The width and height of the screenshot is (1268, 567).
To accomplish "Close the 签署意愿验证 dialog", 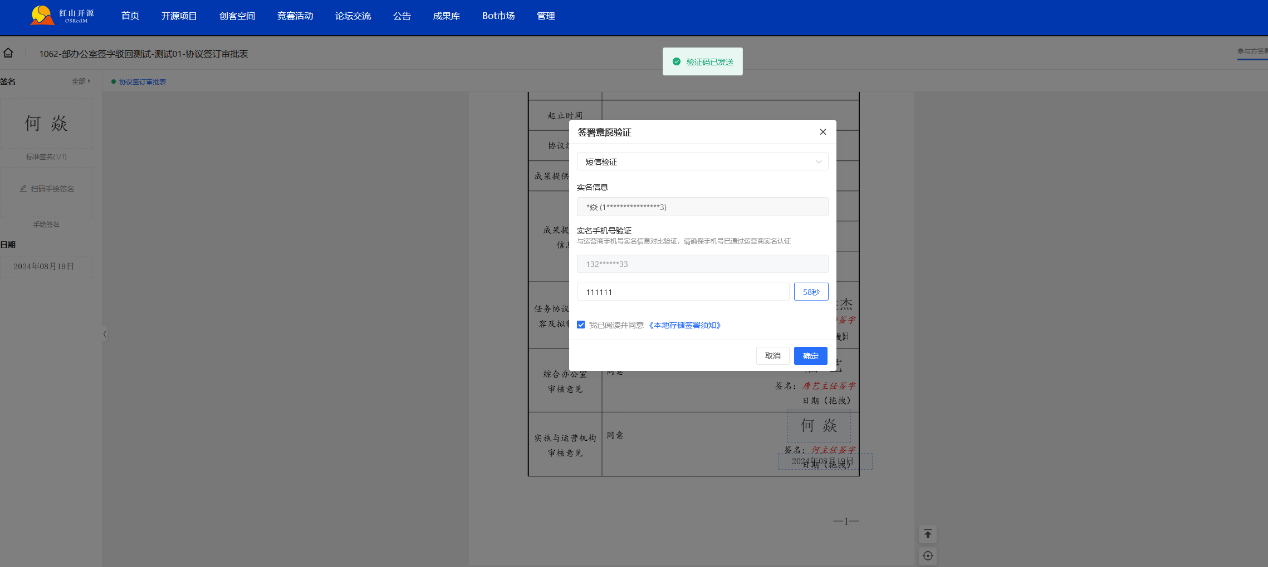I will coord(823,132).
